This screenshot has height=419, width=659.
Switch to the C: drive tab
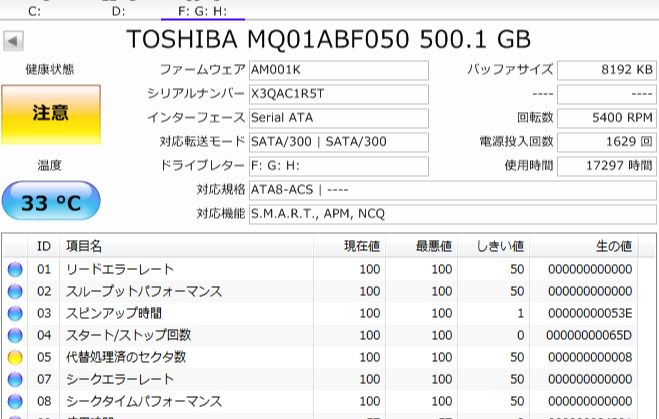coord(35,11)
